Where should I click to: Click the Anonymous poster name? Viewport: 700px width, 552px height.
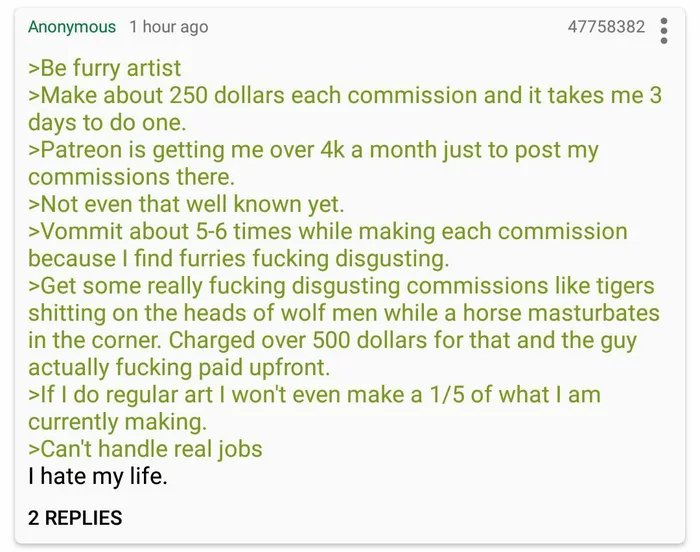pyautogui.click(x=72, y=27)
